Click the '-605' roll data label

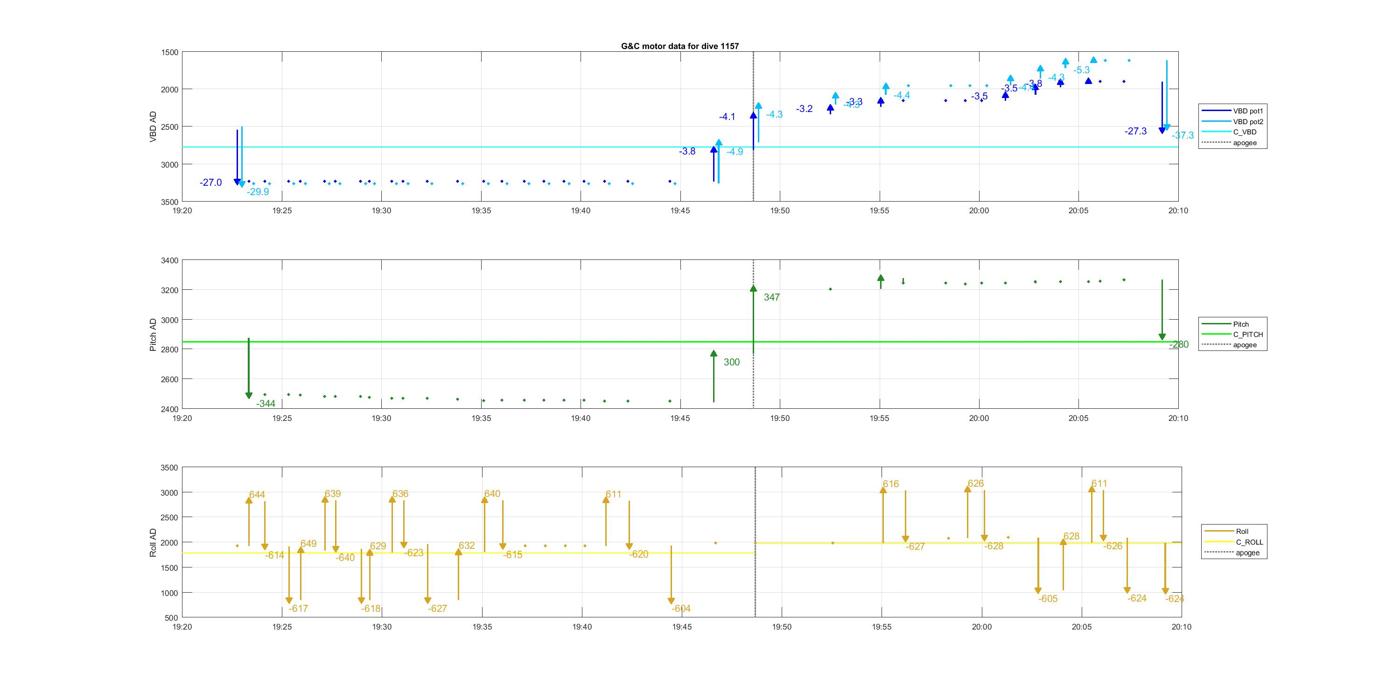tap(1047, 598)
